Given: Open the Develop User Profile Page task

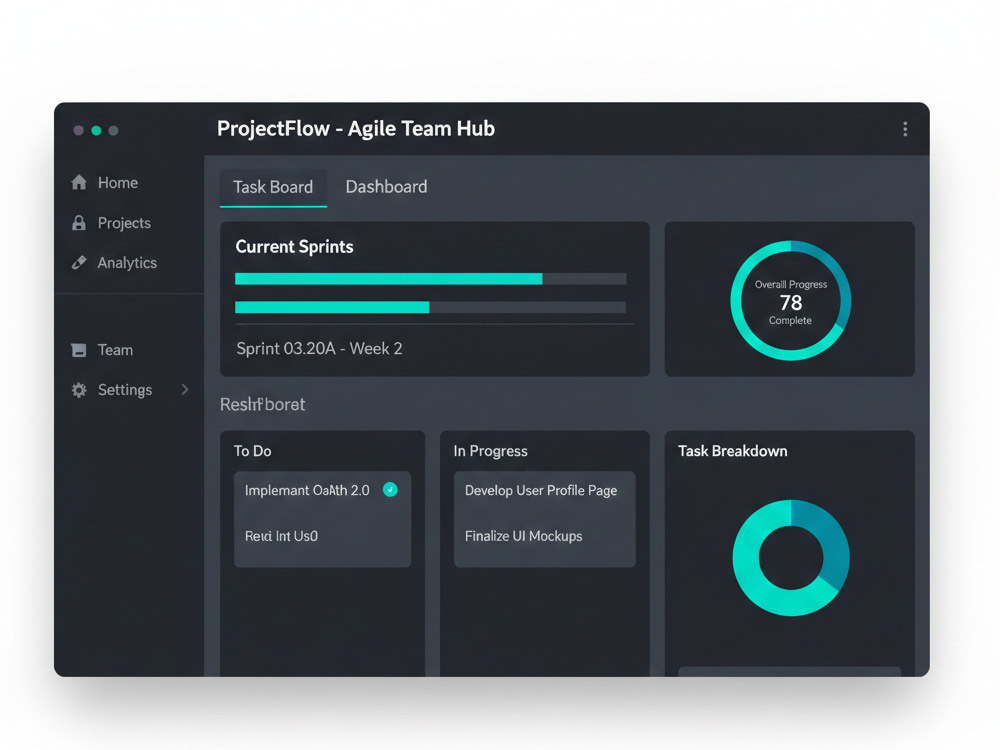Looking at the screenshot, I should click(x=541, y=490).
